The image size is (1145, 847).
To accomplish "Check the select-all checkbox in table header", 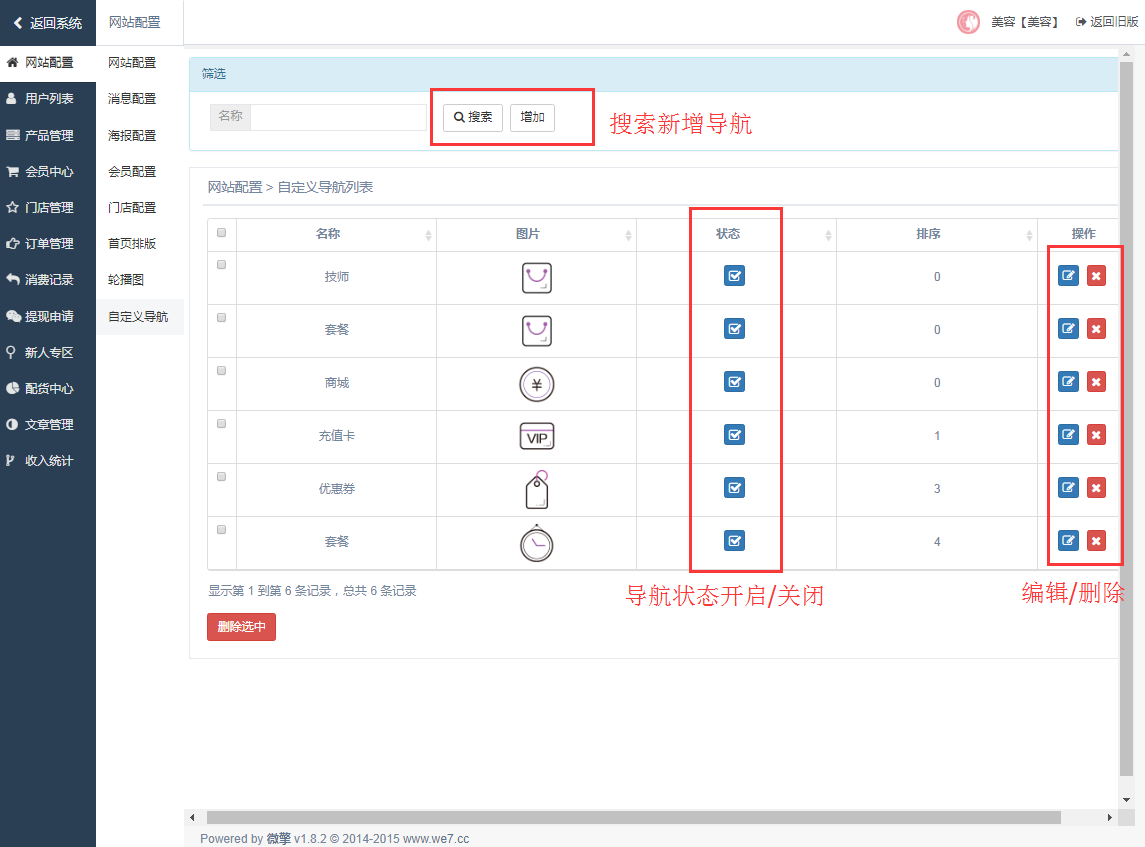I will point(222,233).
